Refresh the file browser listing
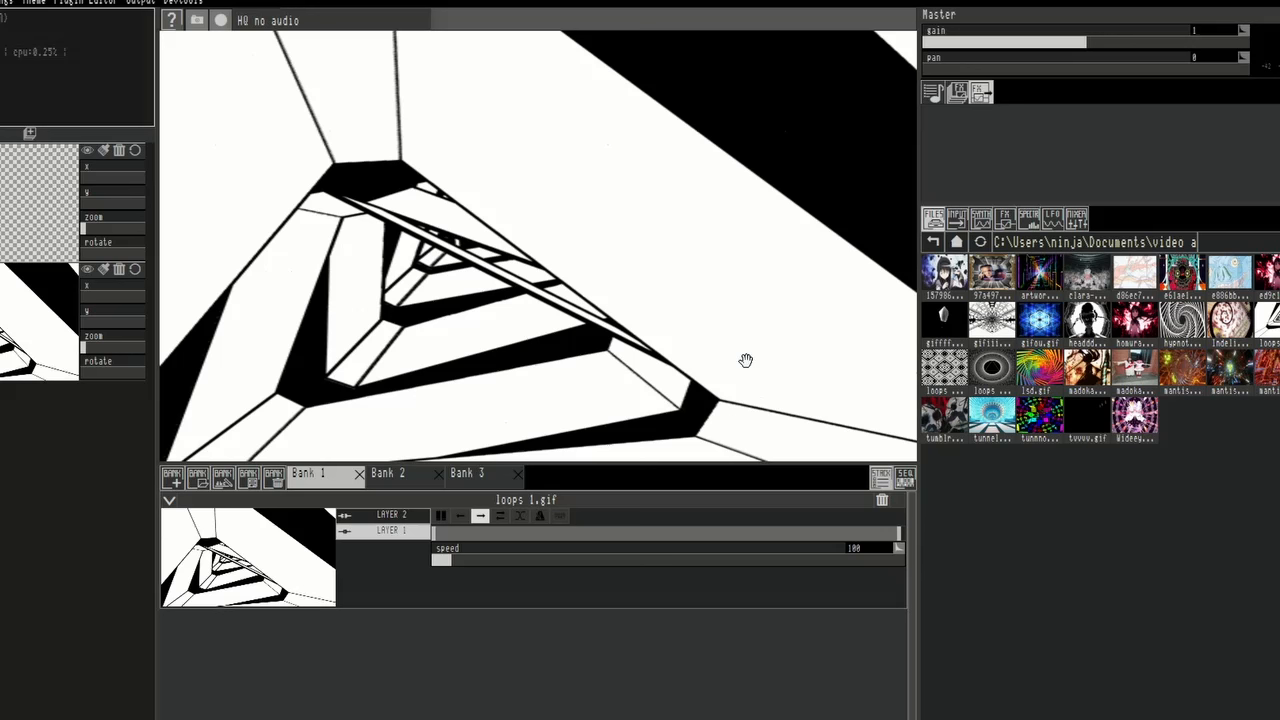The height and width of the screenshot is (720, 1280). click(x=980, y=242)
